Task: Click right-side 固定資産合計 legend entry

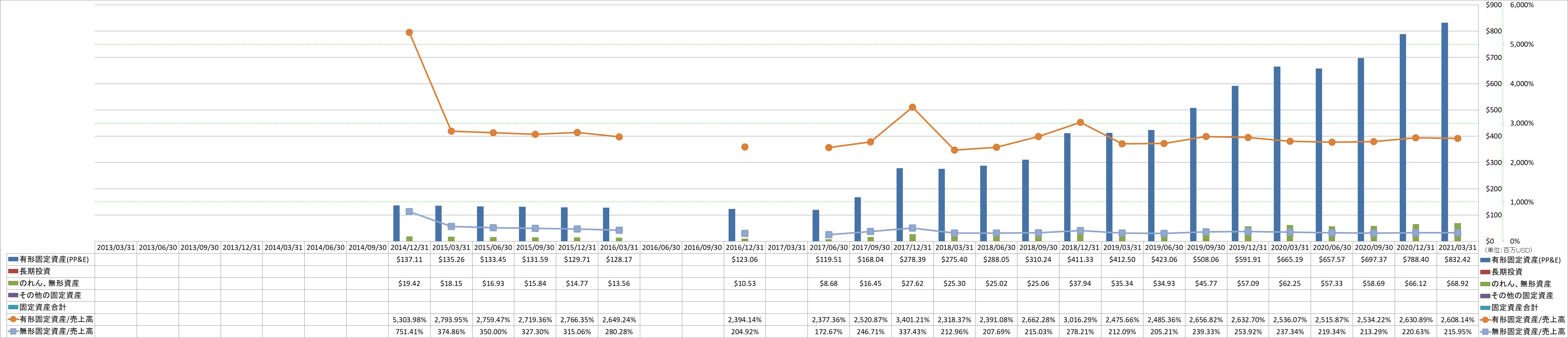Action: coord(1511,308)
